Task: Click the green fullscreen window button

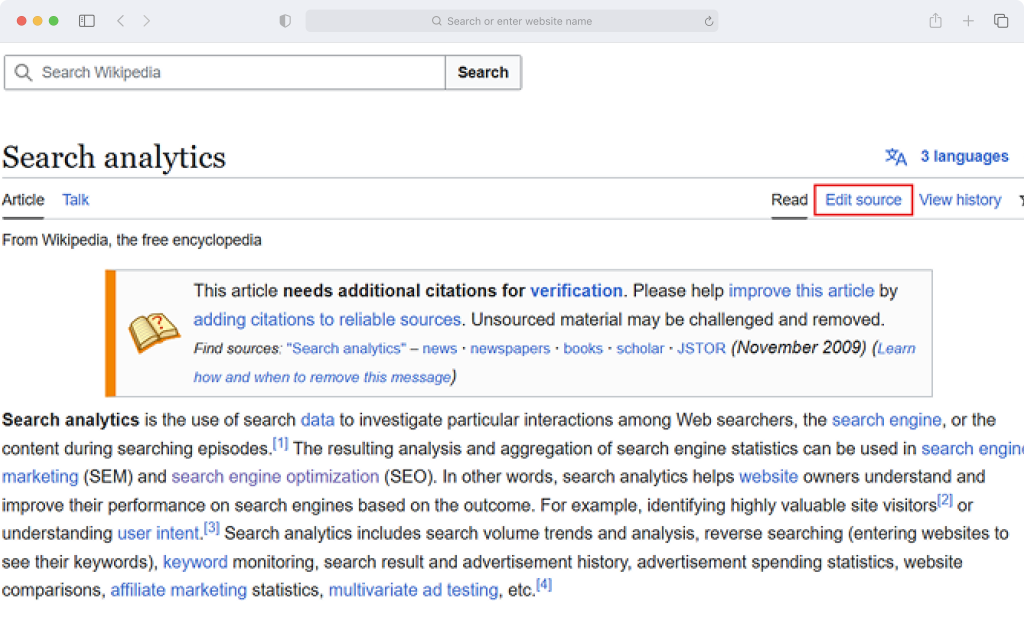Action: pyautogui.click(x=54, y=21)
